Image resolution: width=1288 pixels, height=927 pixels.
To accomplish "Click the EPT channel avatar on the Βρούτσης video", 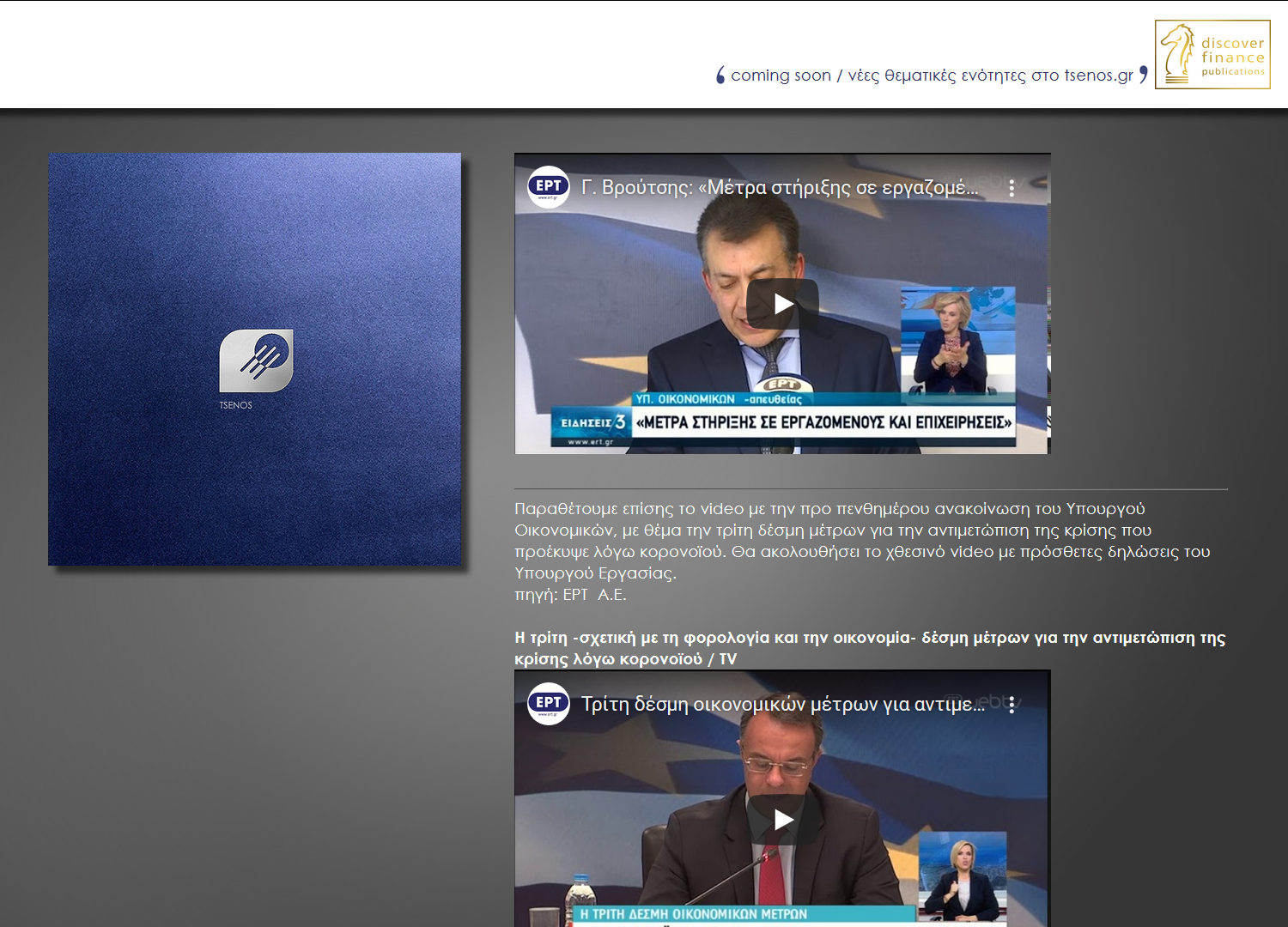I will tap(549, 187).
